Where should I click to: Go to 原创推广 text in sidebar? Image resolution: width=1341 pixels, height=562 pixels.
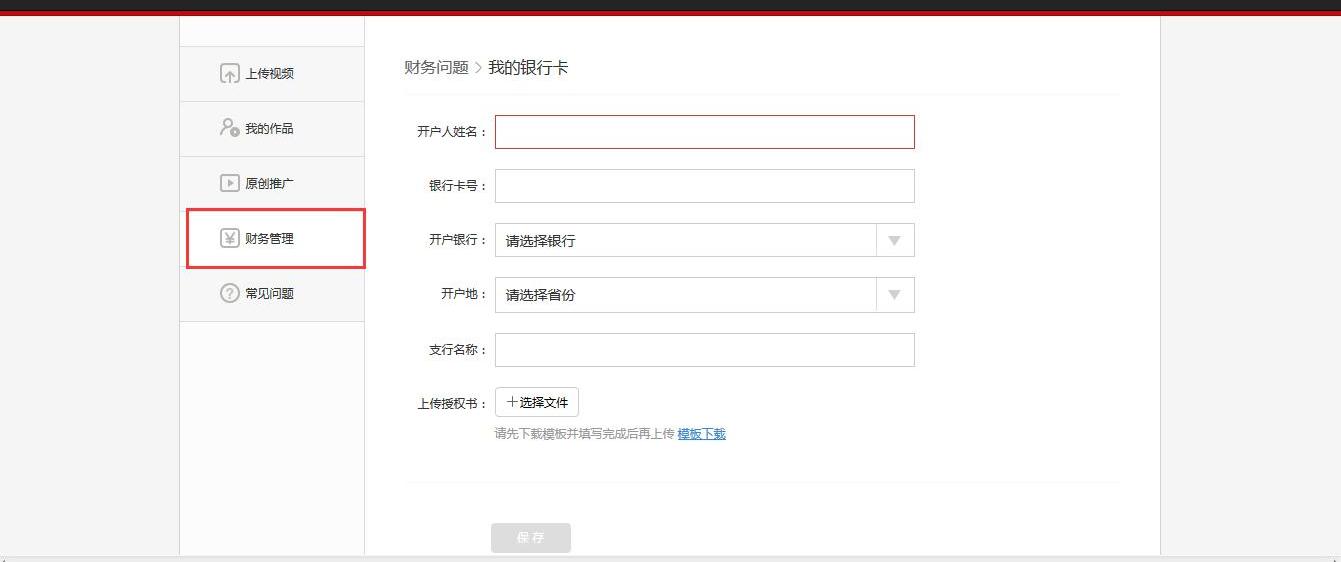click(x=269, y=184)
